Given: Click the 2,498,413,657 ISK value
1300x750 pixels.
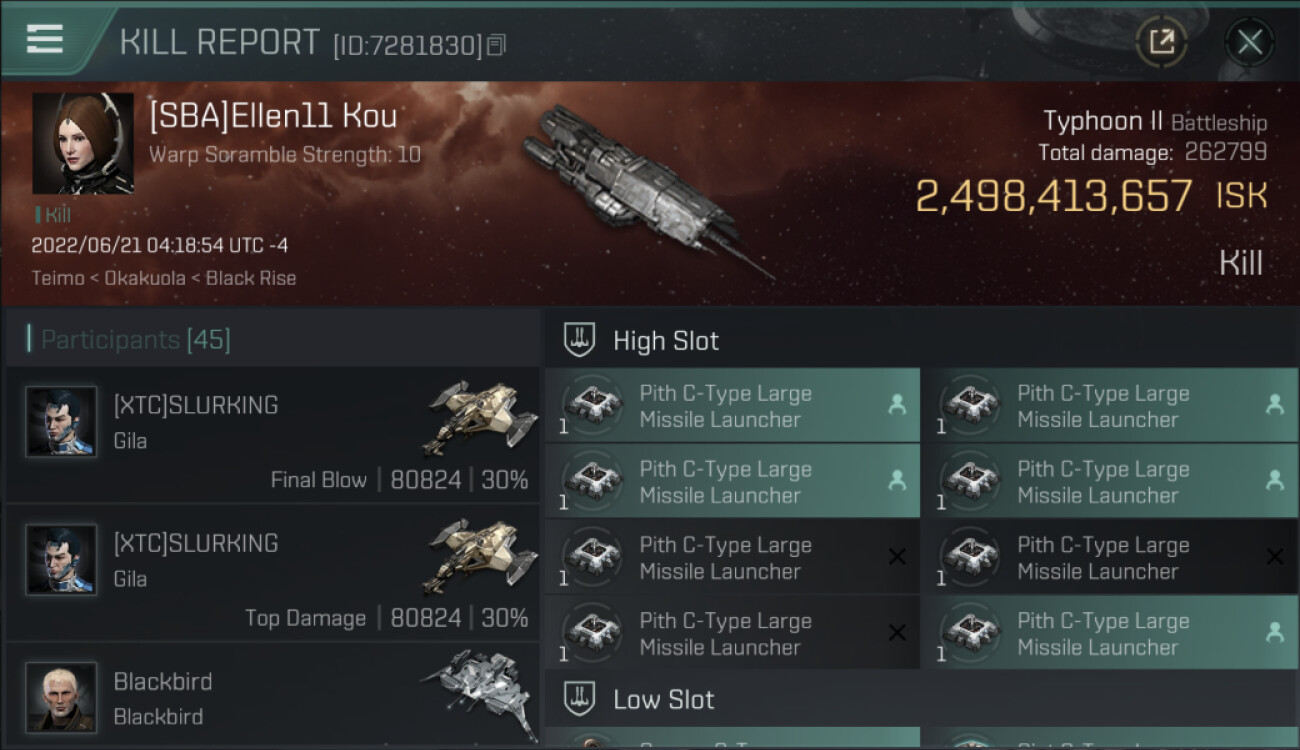Looking at the screenshot, I should [1053, 197].
